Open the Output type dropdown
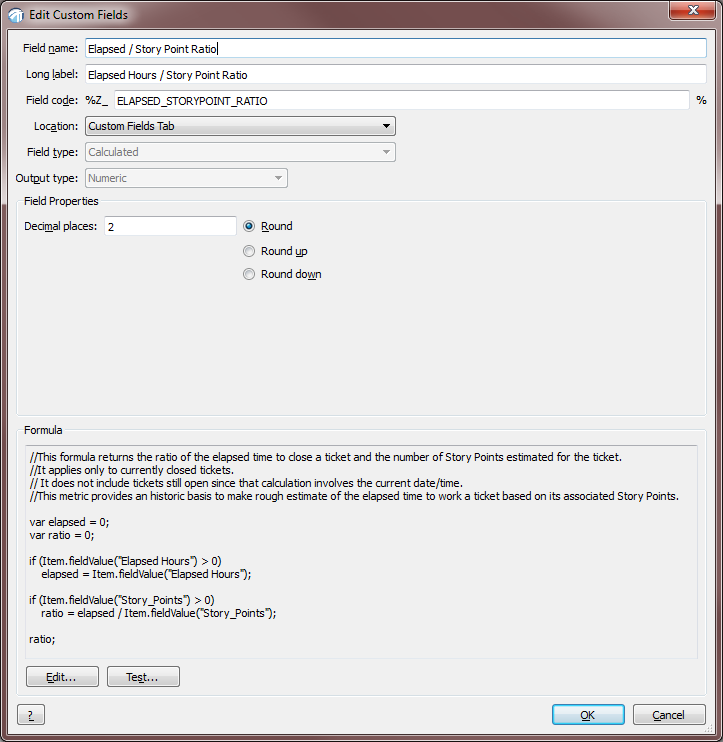This screenshot has height=742, width=723. [x=186, y=178]
